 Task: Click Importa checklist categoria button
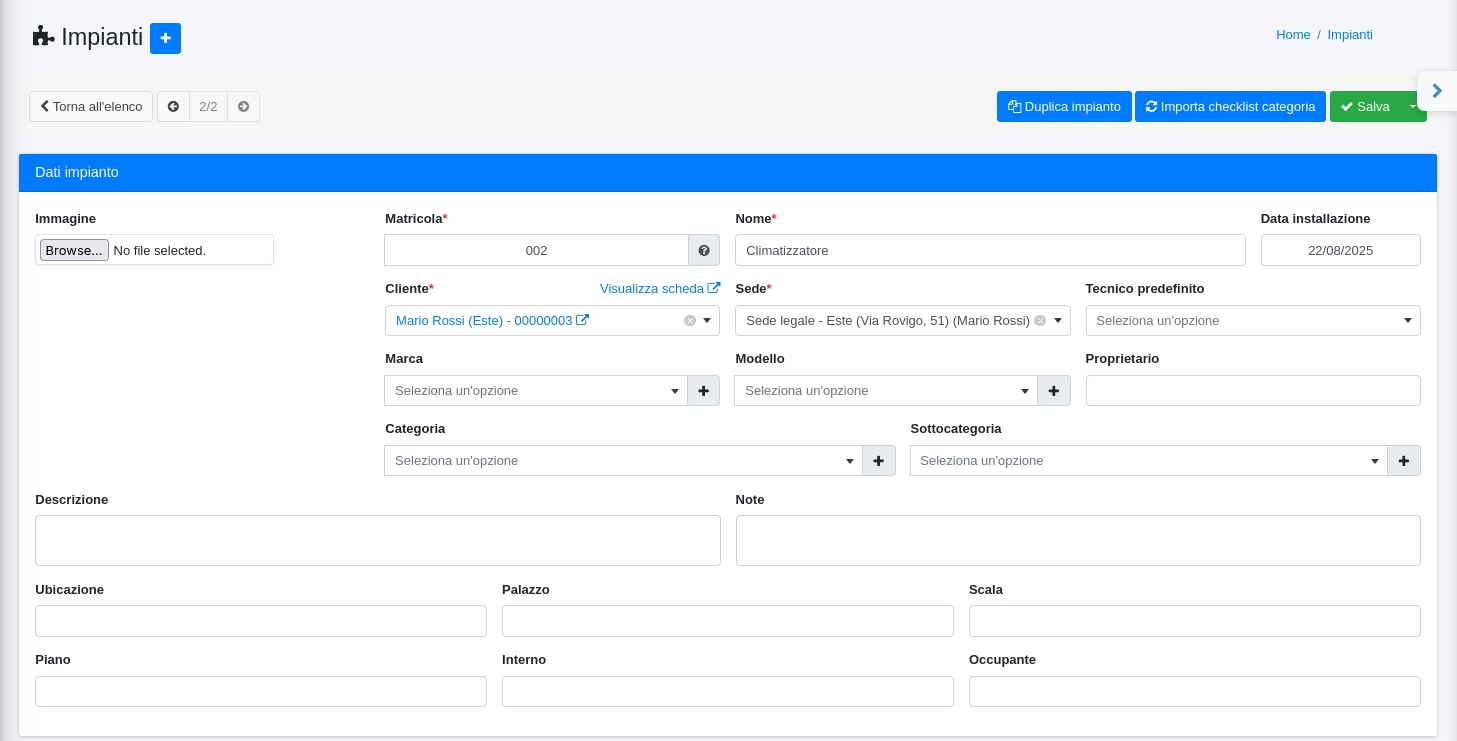pyautogui.click(x=1230, y=107)
